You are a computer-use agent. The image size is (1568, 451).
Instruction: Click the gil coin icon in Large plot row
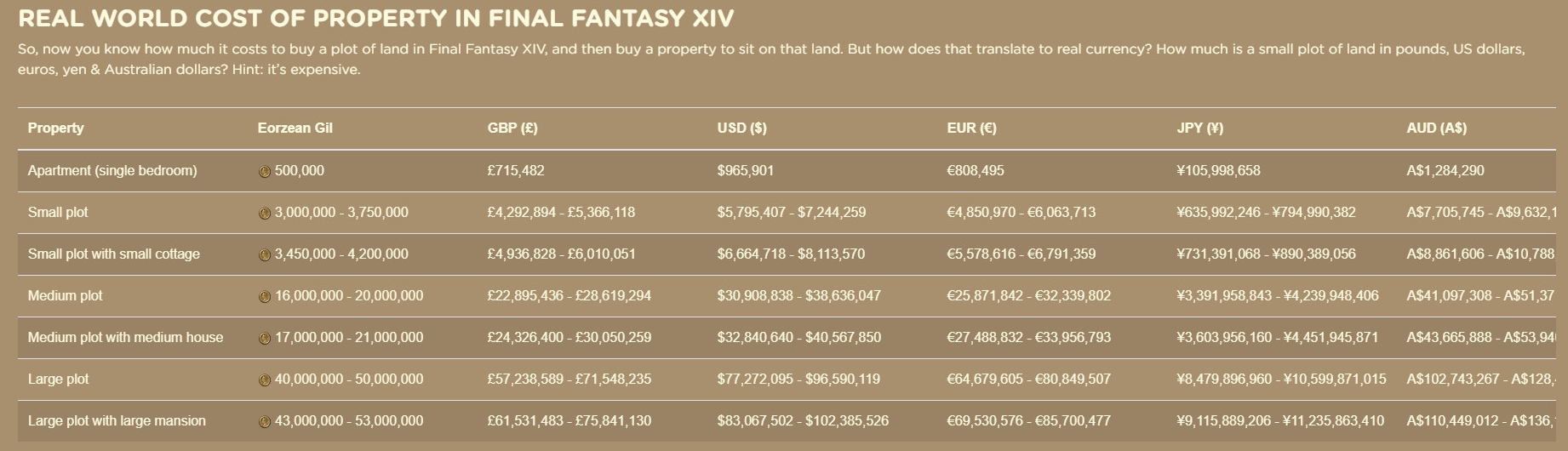coord(264,380)
